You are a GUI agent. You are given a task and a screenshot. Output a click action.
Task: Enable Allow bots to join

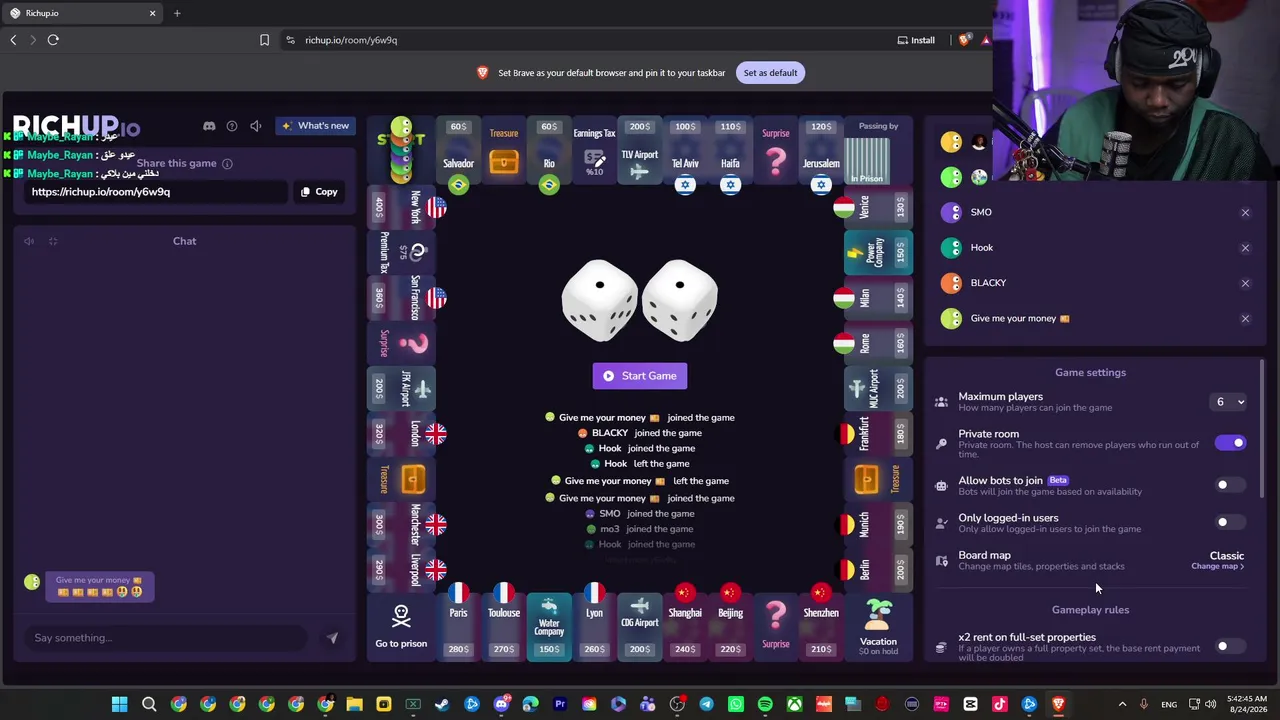(1231, 485)
